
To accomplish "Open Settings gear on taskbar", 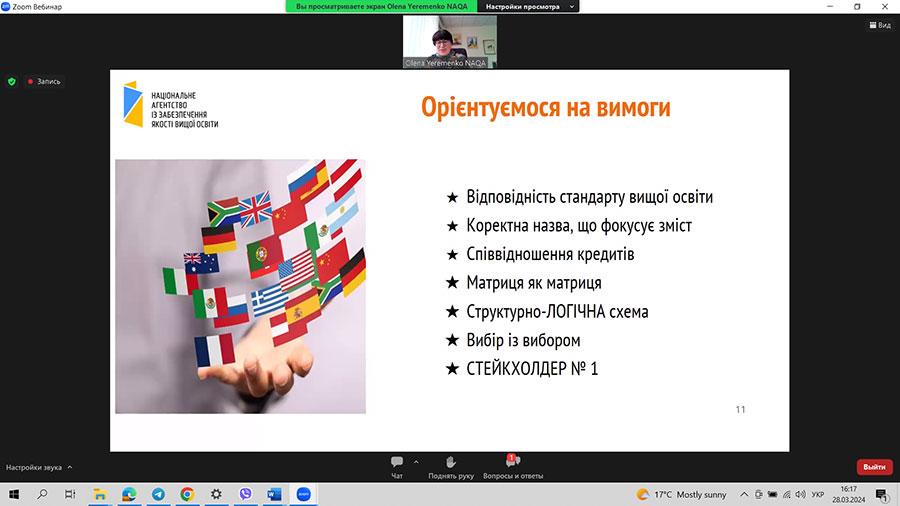I will [x=216, y=494].
